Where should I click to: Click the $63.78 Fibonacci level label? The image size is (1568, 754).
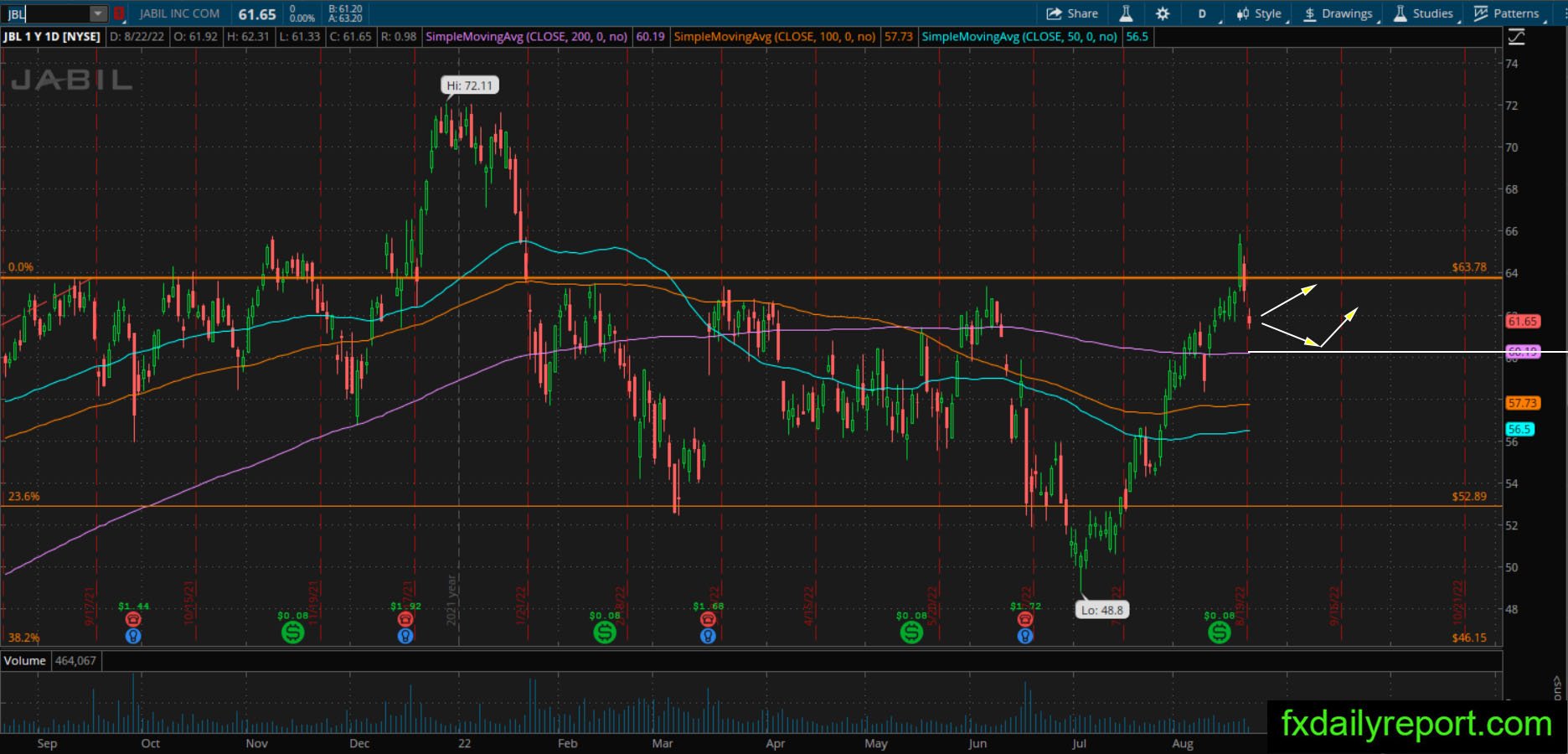[1469, 267]
